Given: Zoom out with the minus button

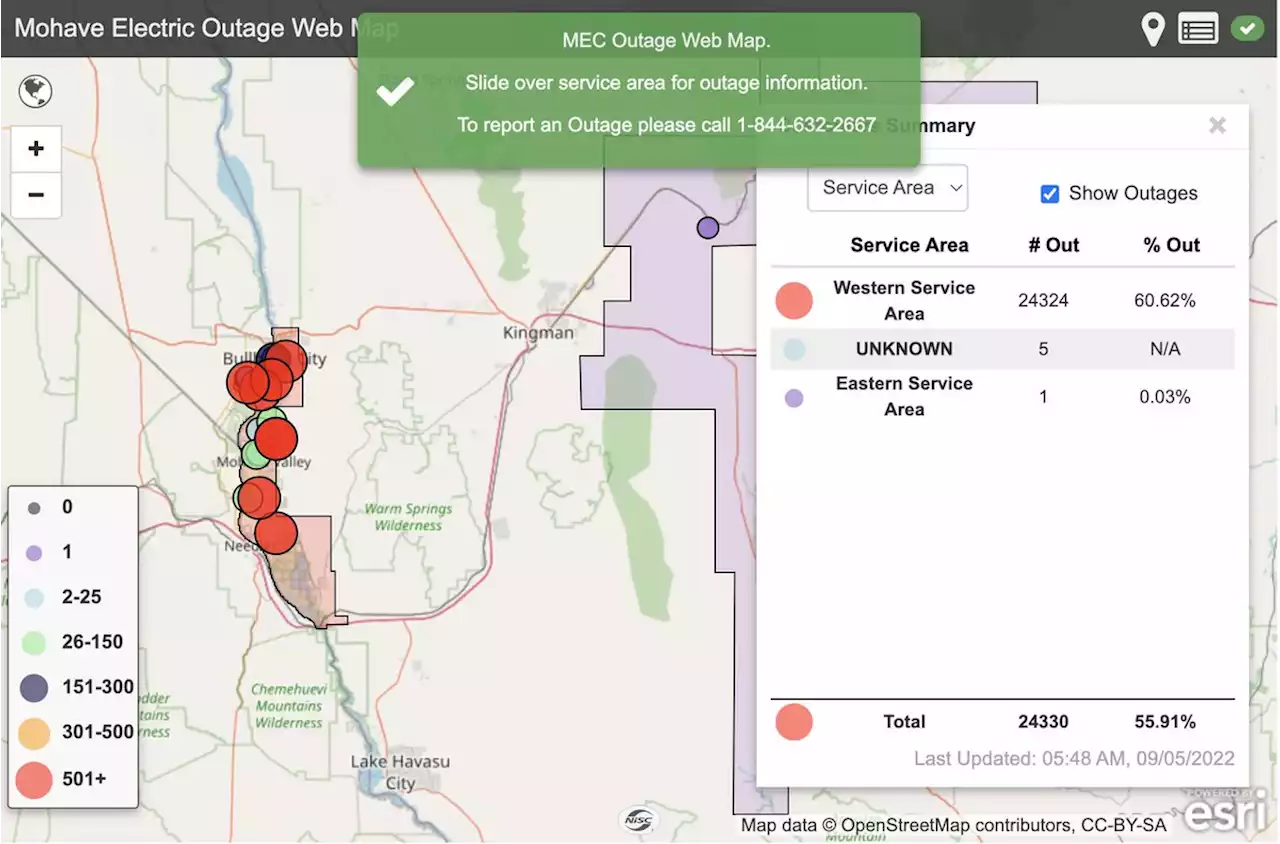Looking at the screenshot, I should [36, 194].
